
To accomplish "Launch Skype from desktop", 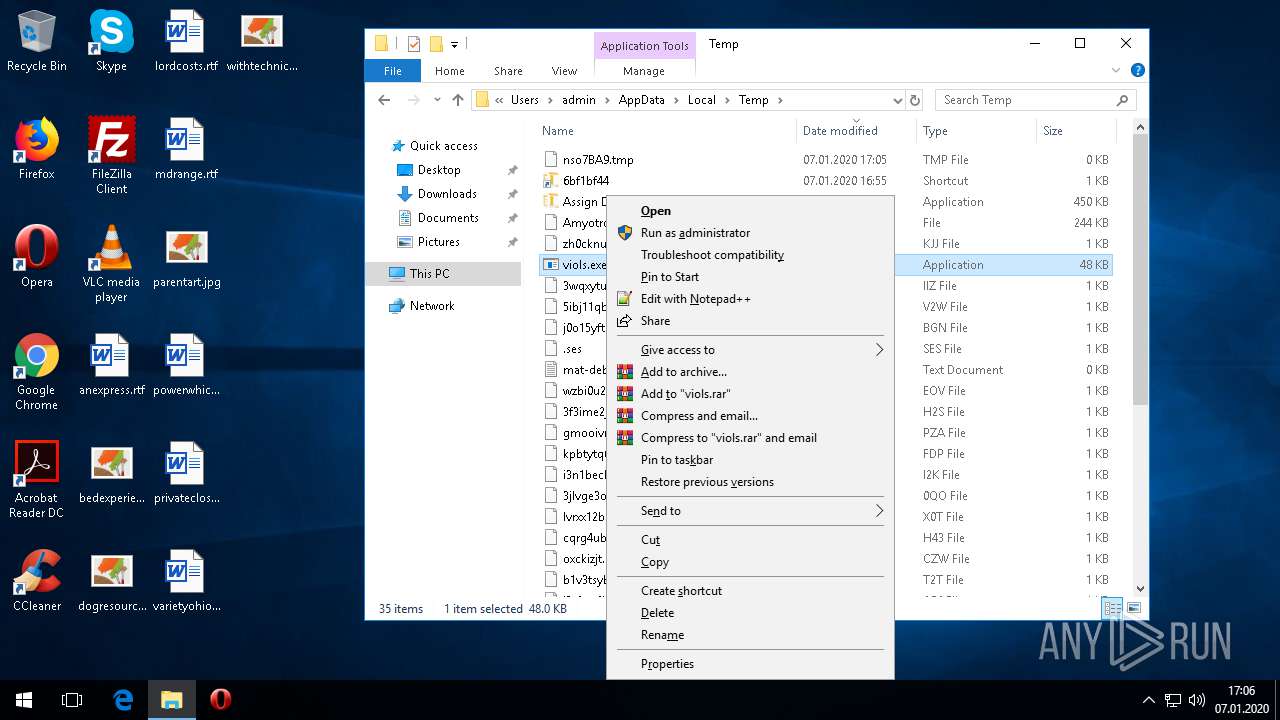I will 111,41.
